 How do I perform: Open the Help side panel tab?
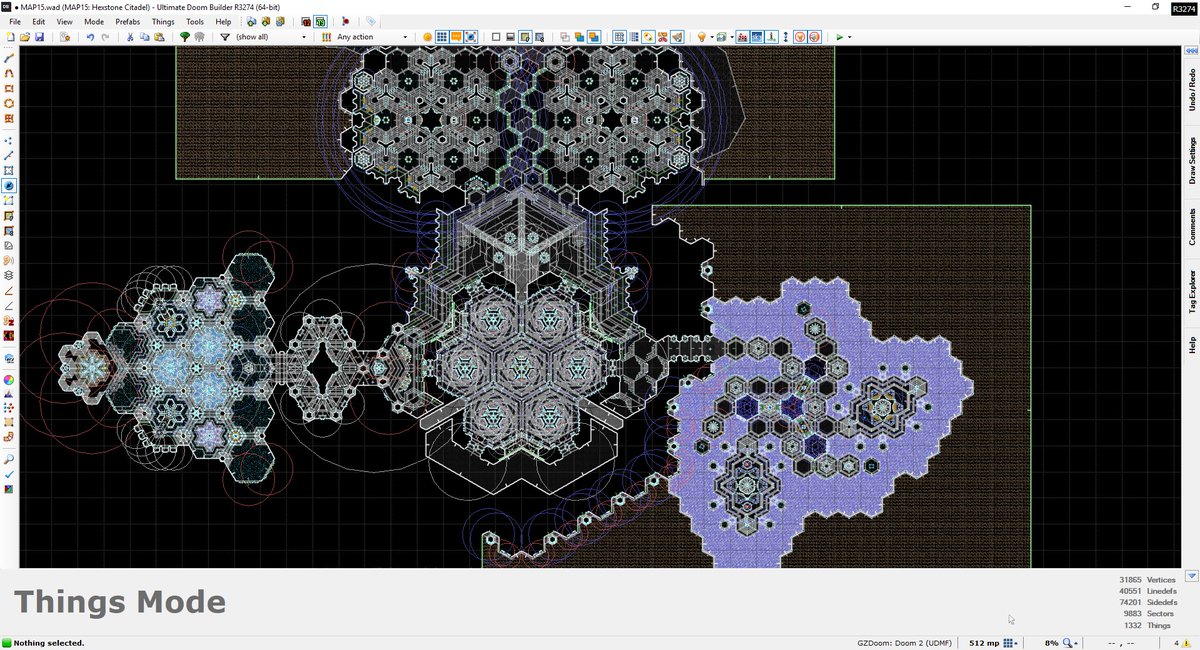click(x=1192, y=344)
